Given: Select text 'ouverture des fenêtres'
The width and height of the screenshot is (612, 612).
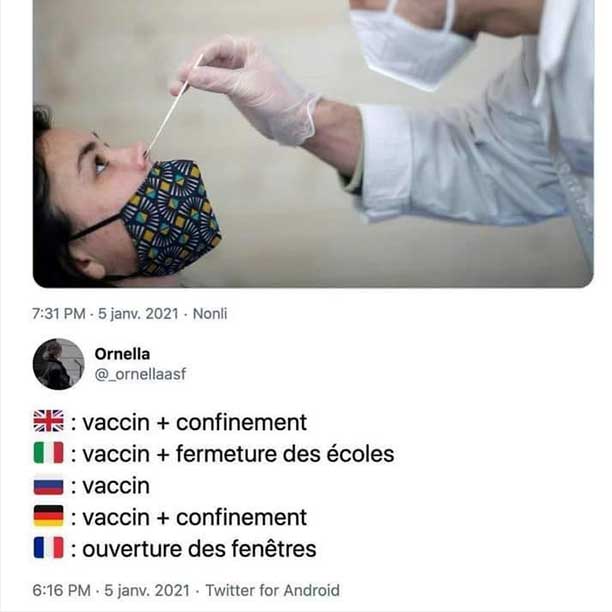Looking at the screenshot, I should pos(199,548).
